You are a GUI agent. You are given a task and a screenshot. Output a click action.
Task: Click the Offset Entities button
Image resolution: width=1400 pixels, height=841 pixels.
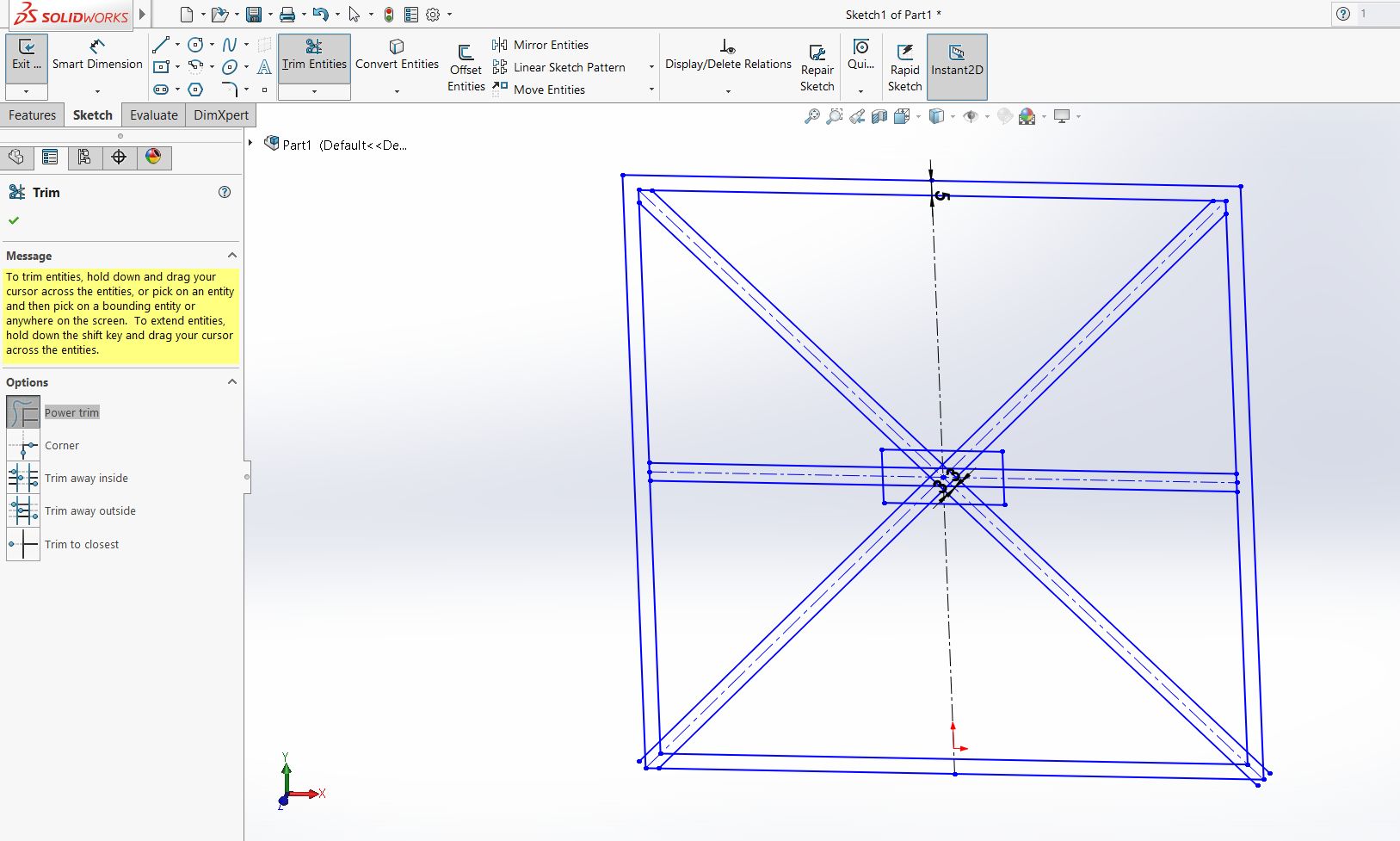click(466, 66)
